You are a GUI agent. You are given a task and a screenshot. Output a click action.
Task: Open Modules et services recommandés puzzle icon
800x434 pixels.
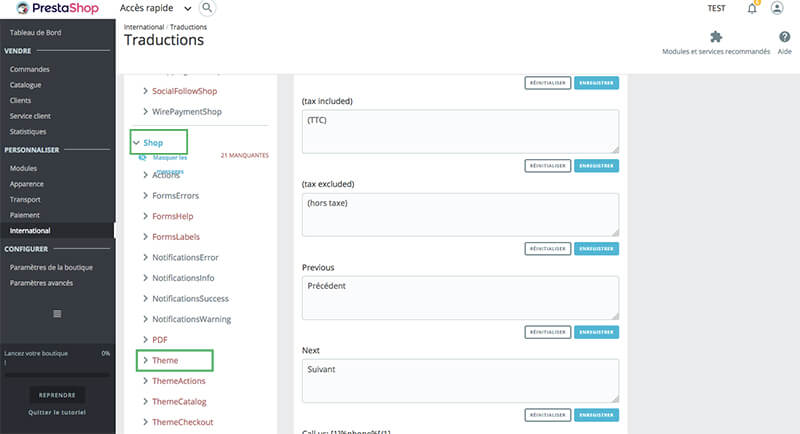pos(716,37)
